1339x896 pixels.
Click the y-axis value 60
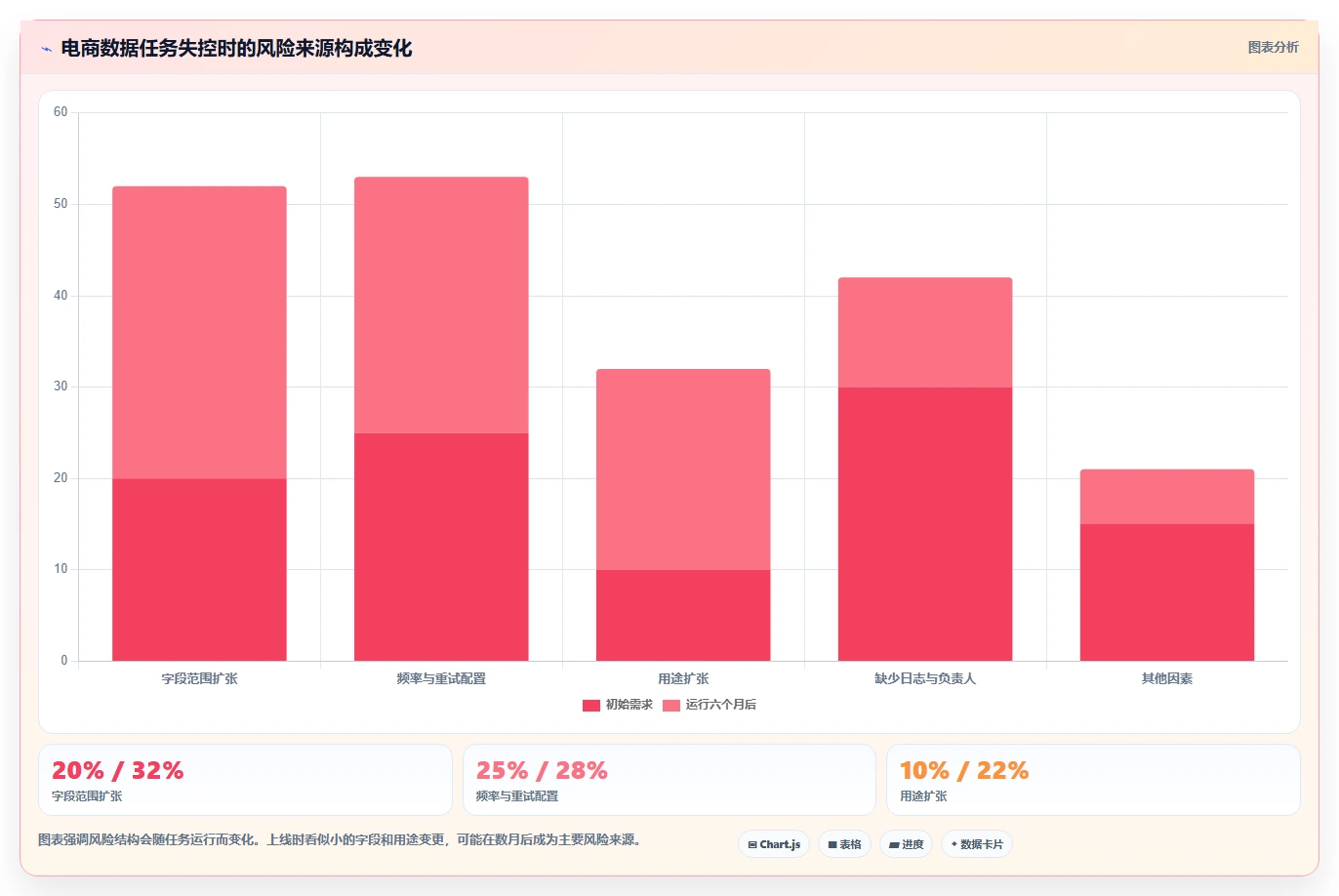click(61, 112)
